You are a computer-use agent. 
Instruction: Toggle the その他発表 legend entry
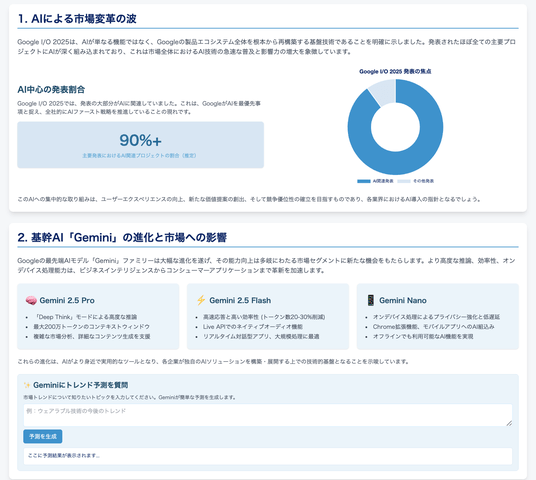(x=416, y=181)
